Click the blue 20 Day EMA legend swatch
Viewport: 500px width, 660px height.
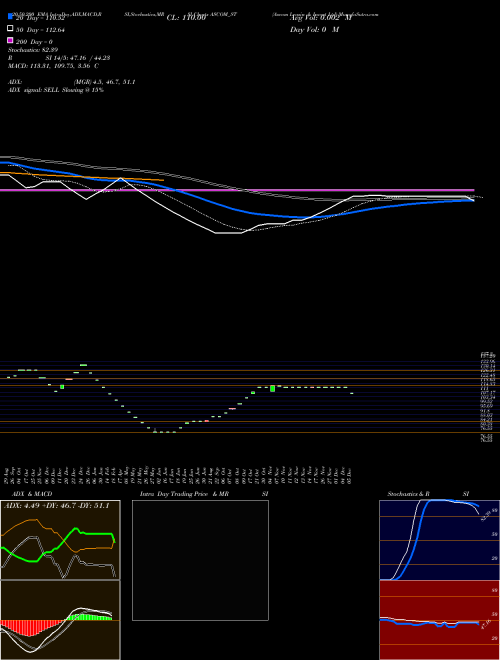(x=10, y=17)
